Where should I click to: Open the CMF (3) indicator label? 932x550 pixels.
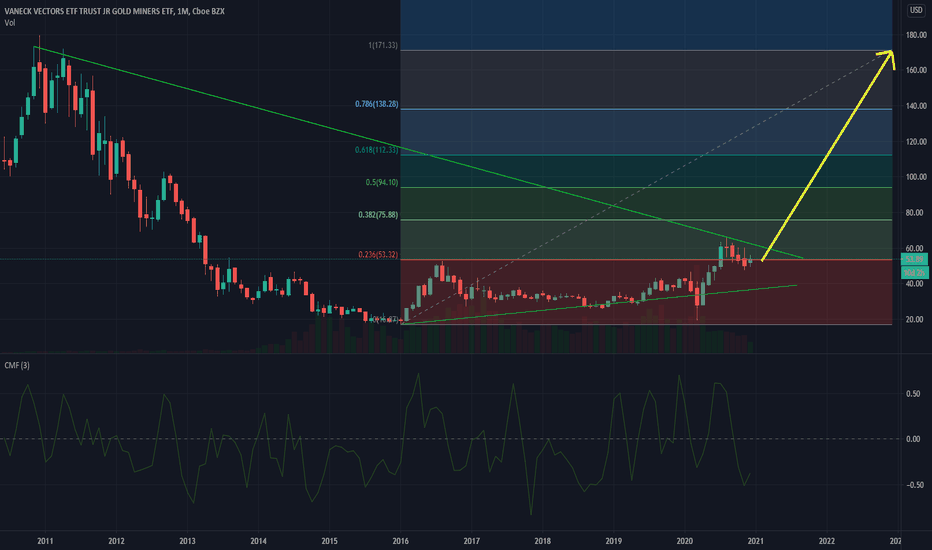tap(17, 365)
